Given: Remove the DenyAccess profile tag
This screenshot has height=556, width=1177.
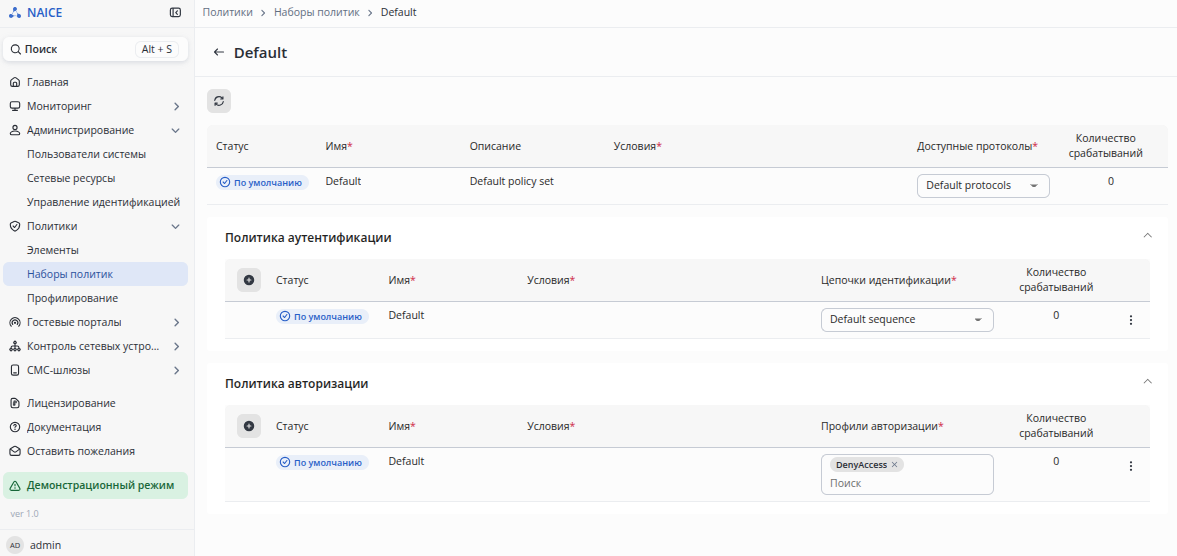Looking at the screenshot, I should pos(895,465).
